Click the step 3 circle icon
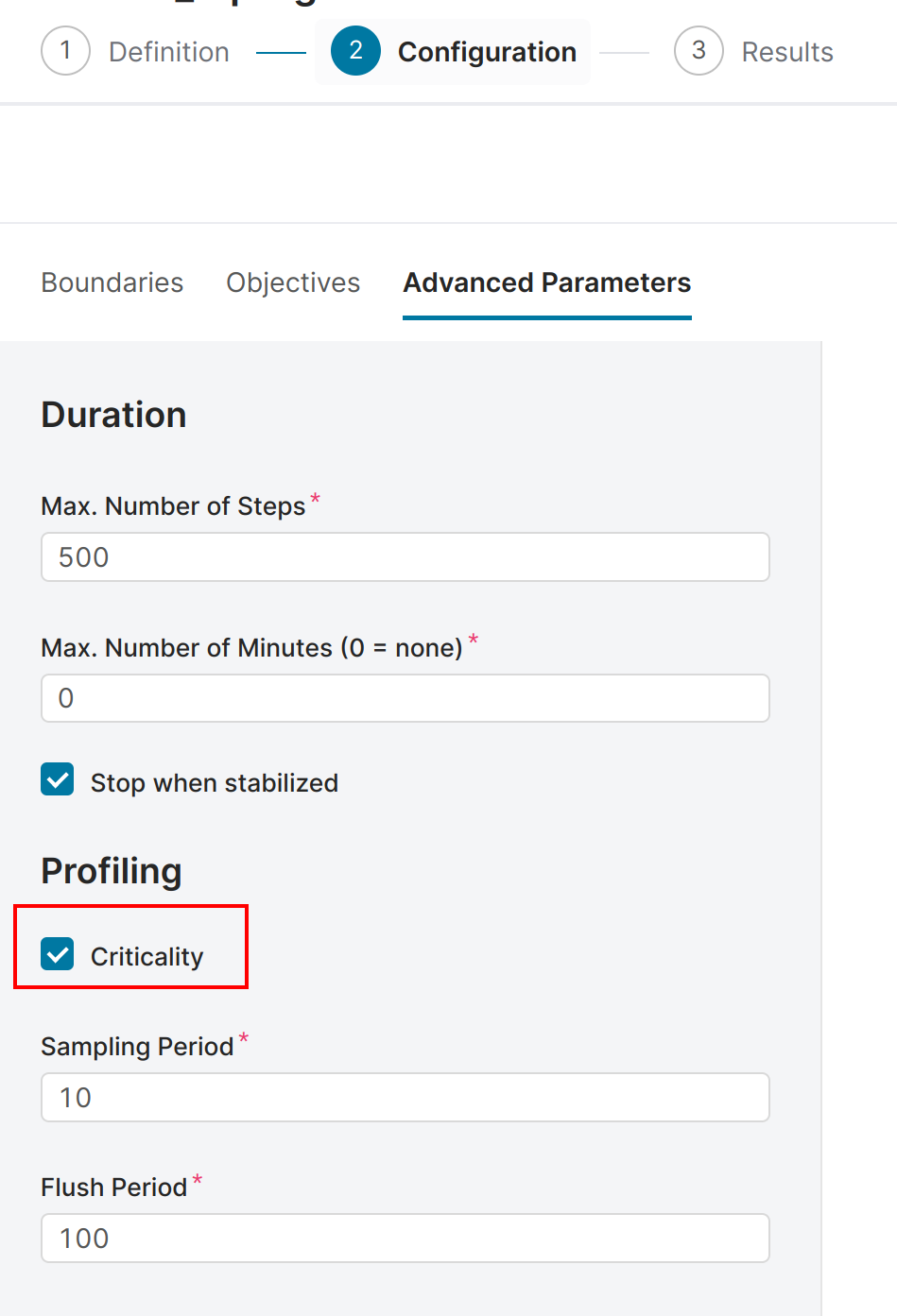 [699, 51]
